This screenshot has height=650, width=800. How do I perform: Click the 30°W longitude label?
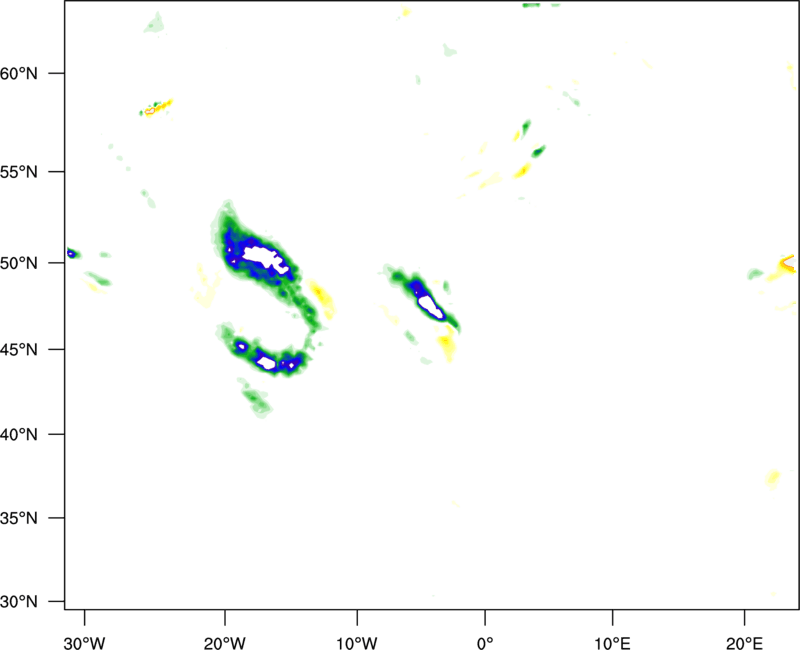pyautogui.click(x=84, y=643)
